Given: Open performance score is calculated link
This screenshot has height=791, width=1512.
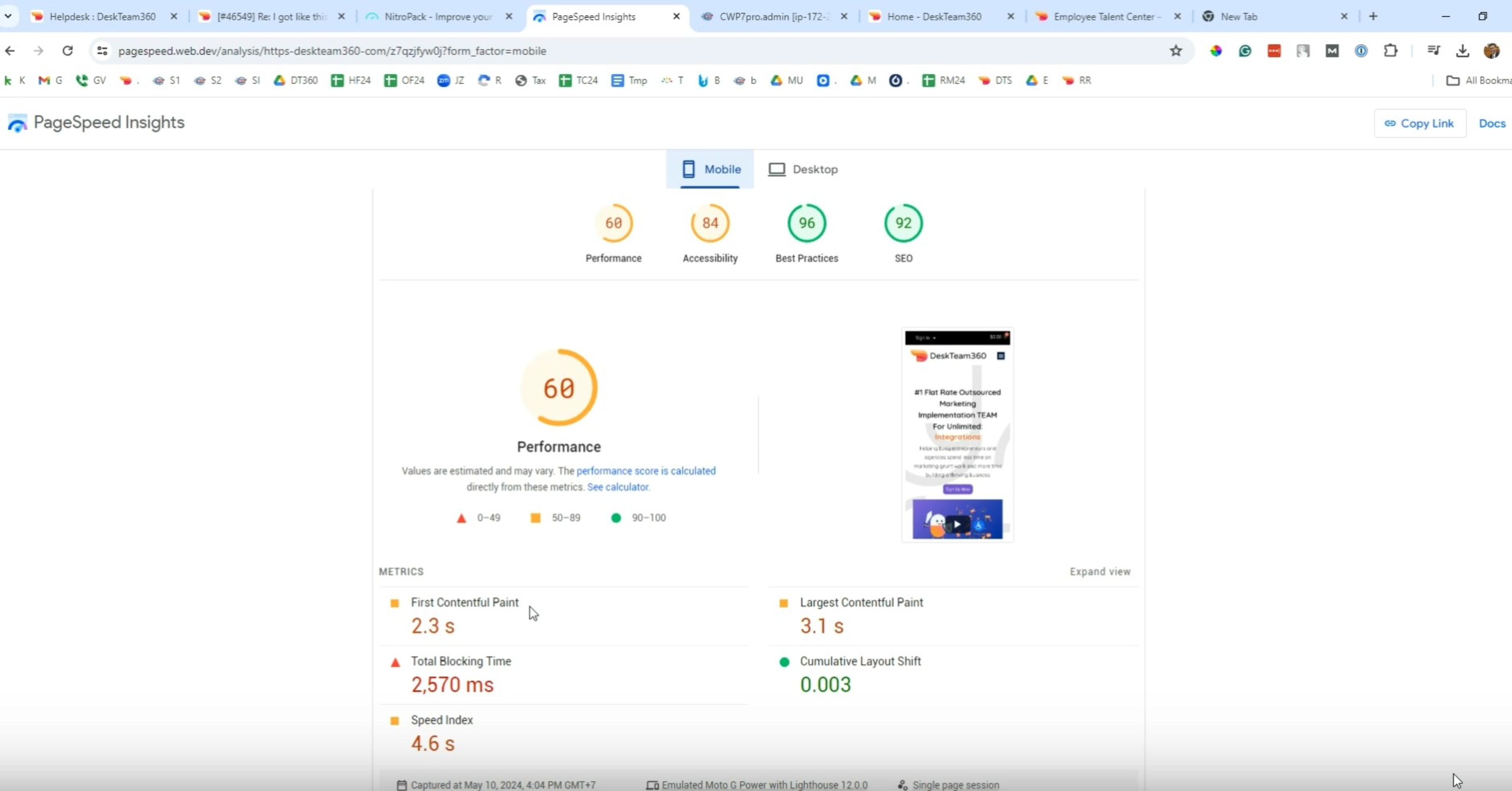Looking at the screenshot, I should [645, 471].
